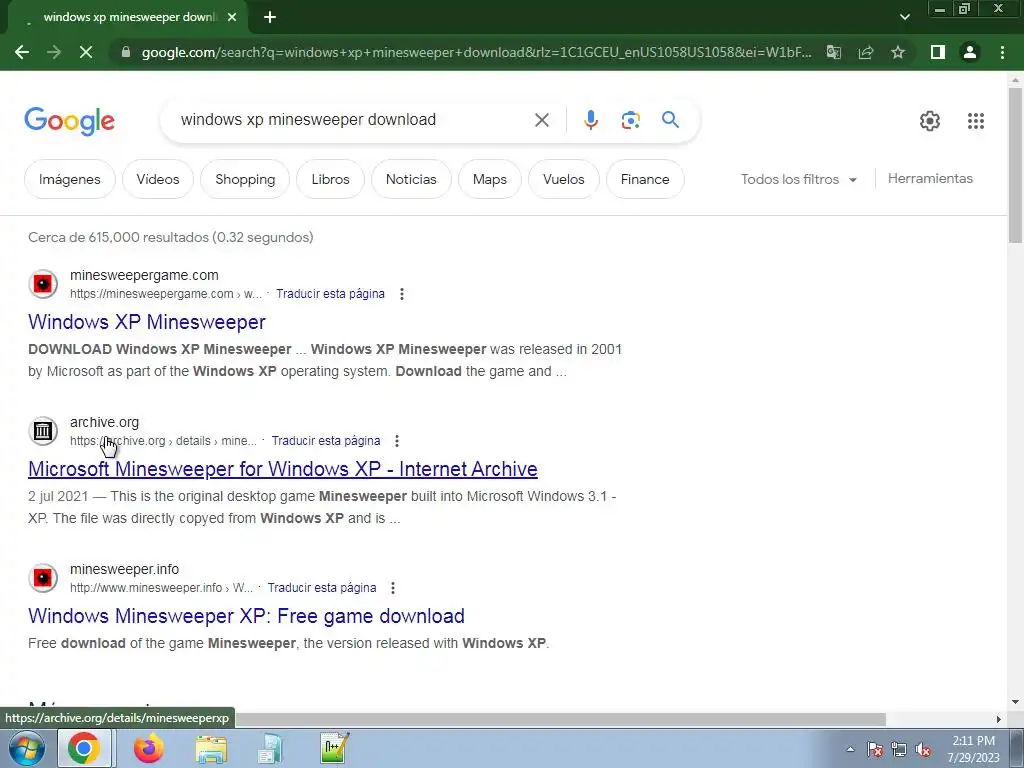Screen dimensions: 1024x768
Task: Click the address bar URL
Action: [x=477, y=52]
